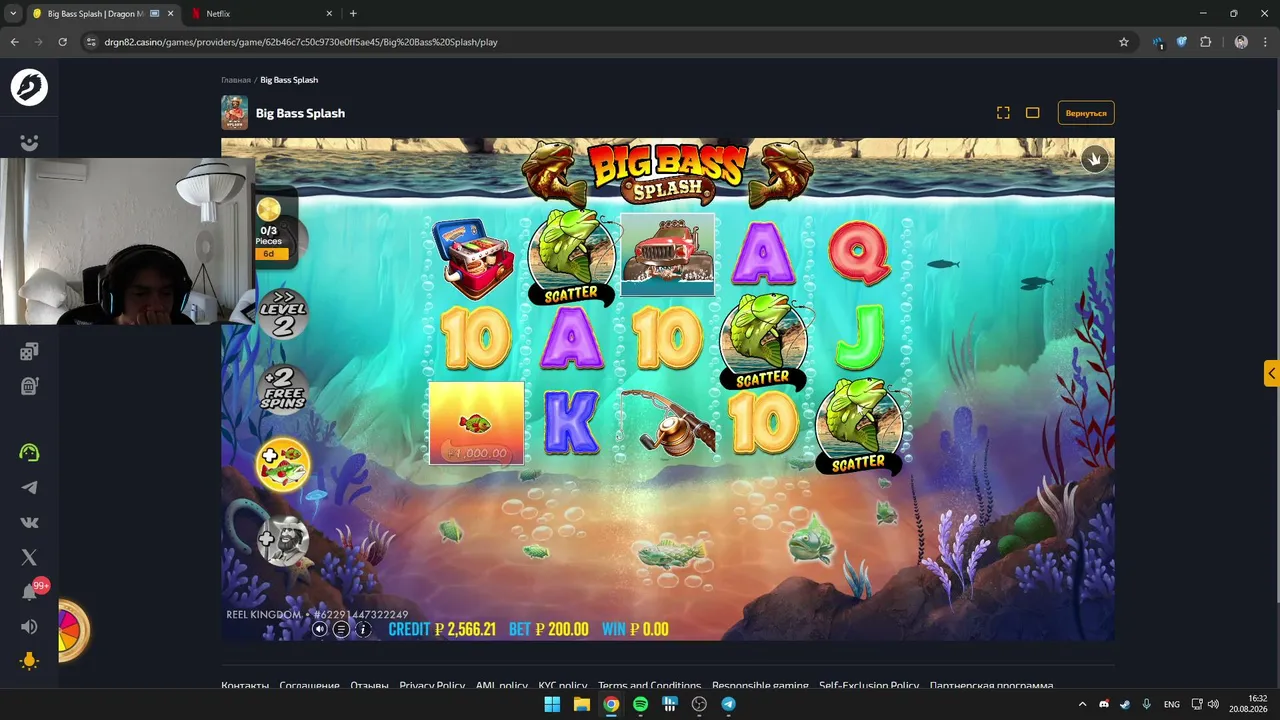Mute the game sound in the slot

[320, 629]
